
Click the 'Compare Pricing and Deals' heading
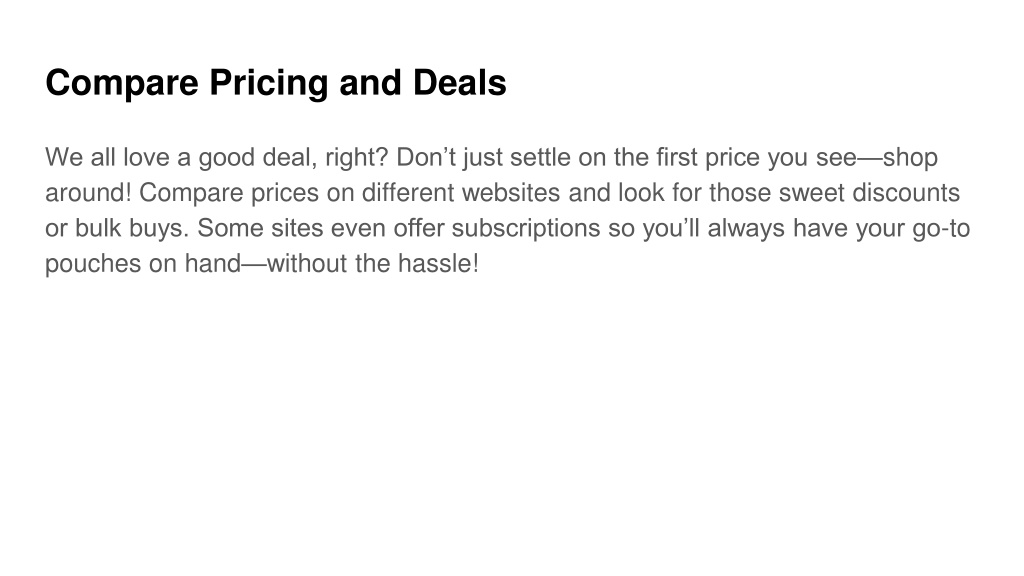coord(276,83)
